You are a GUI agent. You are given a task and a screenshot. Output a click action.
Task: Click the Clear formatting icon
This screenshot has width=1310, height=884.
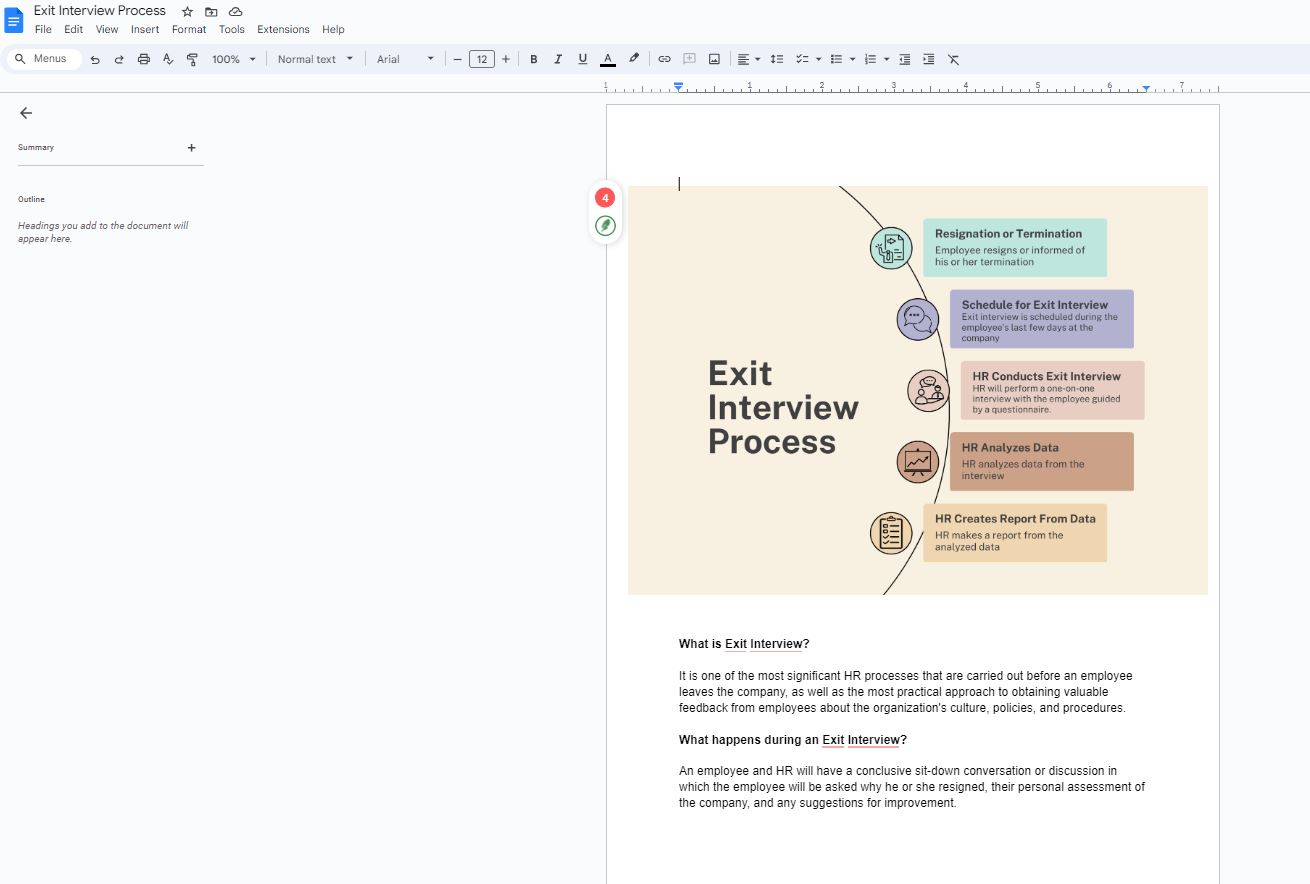(x=953, y=59)
